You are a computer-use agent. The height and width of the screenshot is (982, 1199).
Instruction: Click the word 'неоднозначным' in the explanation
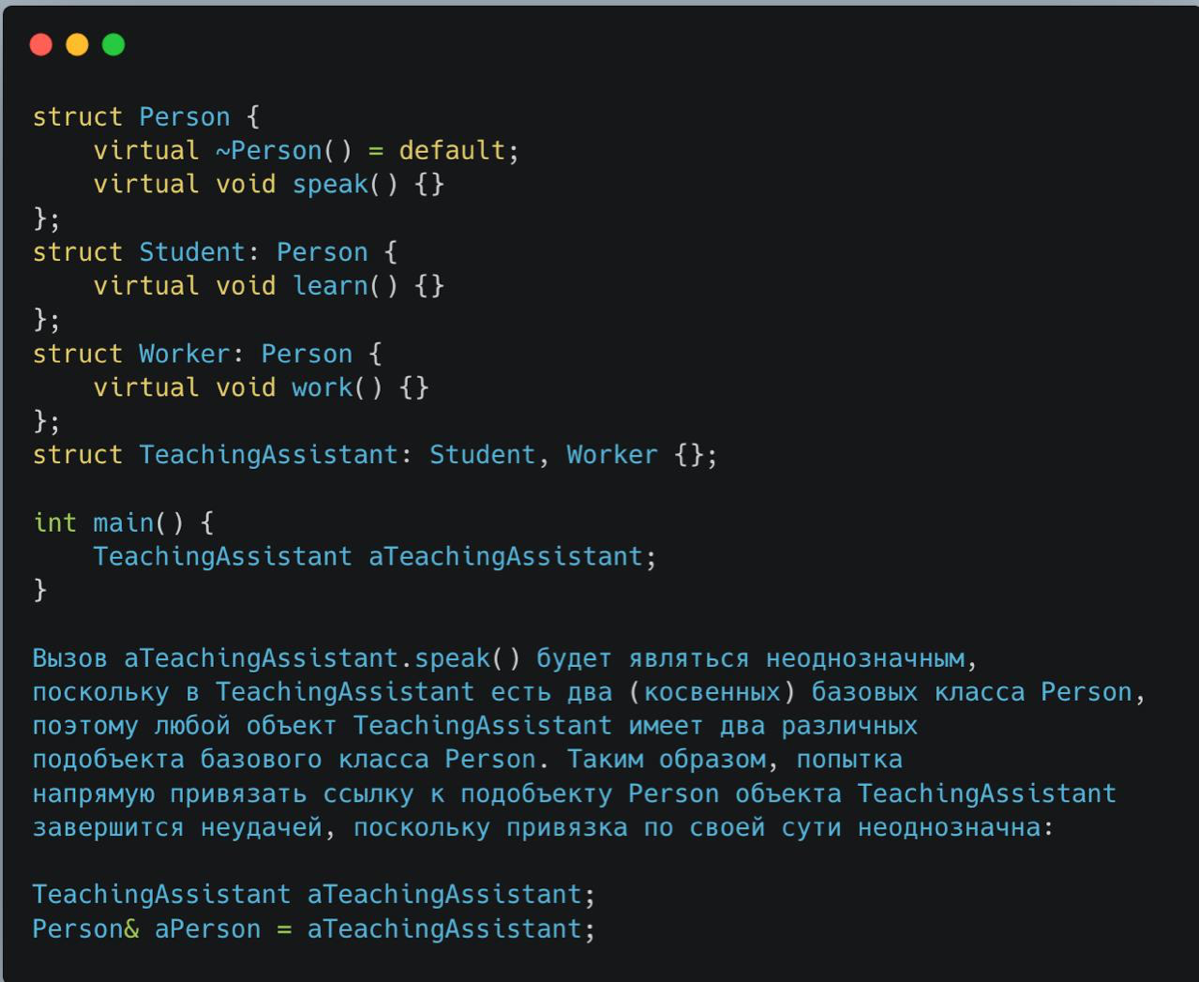[865, 659]
